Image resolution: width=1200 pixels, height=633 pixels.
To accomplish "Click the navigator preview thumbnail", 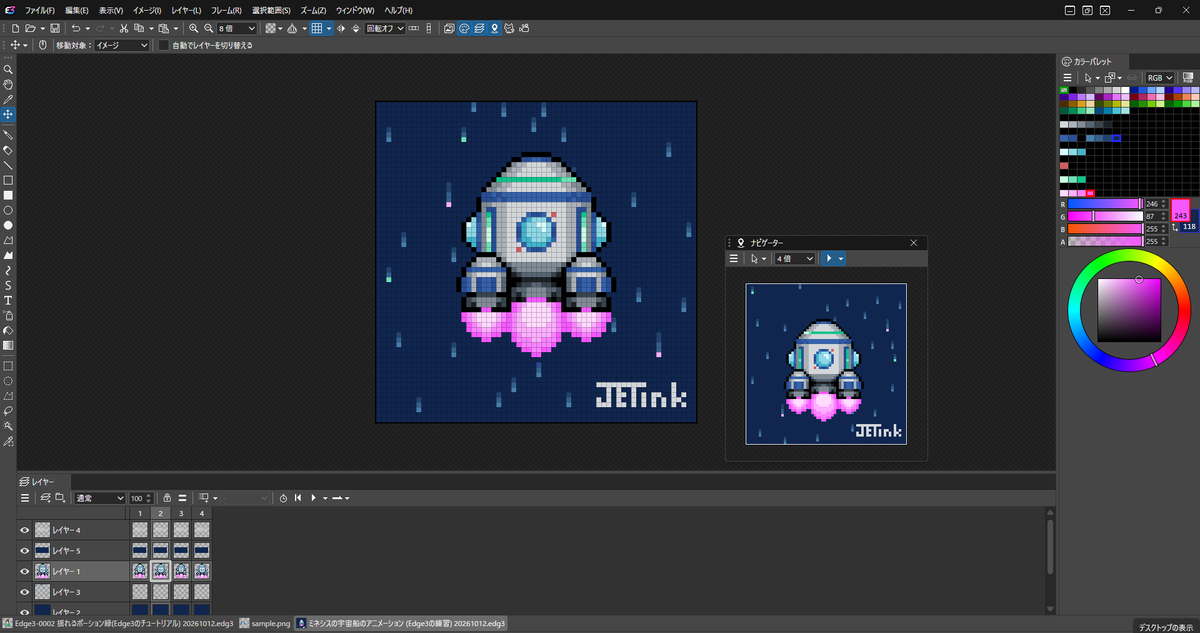I will click(x=826, y=364).
